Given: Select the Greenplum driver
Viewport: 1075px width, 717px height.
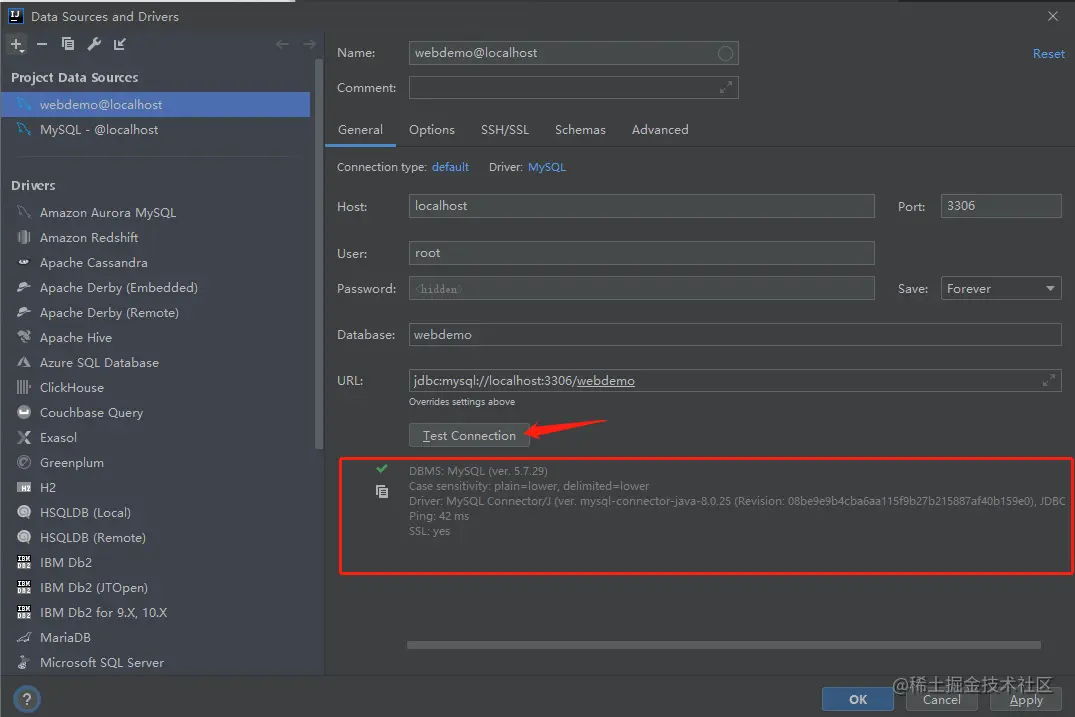Looking at the screenshot, I should pyautogui.click(x=71, y=463).
